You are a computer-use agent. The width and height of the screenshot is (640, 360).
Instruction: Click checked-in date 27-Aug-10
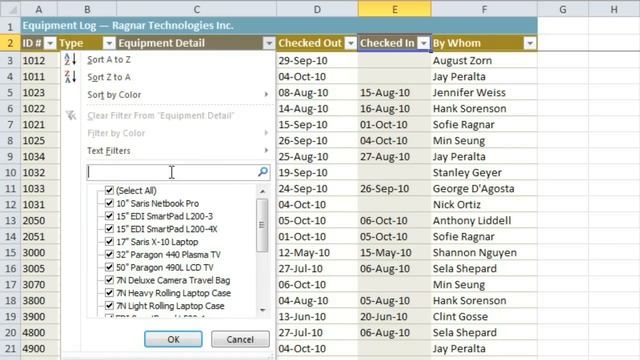(x=395, y=157)
